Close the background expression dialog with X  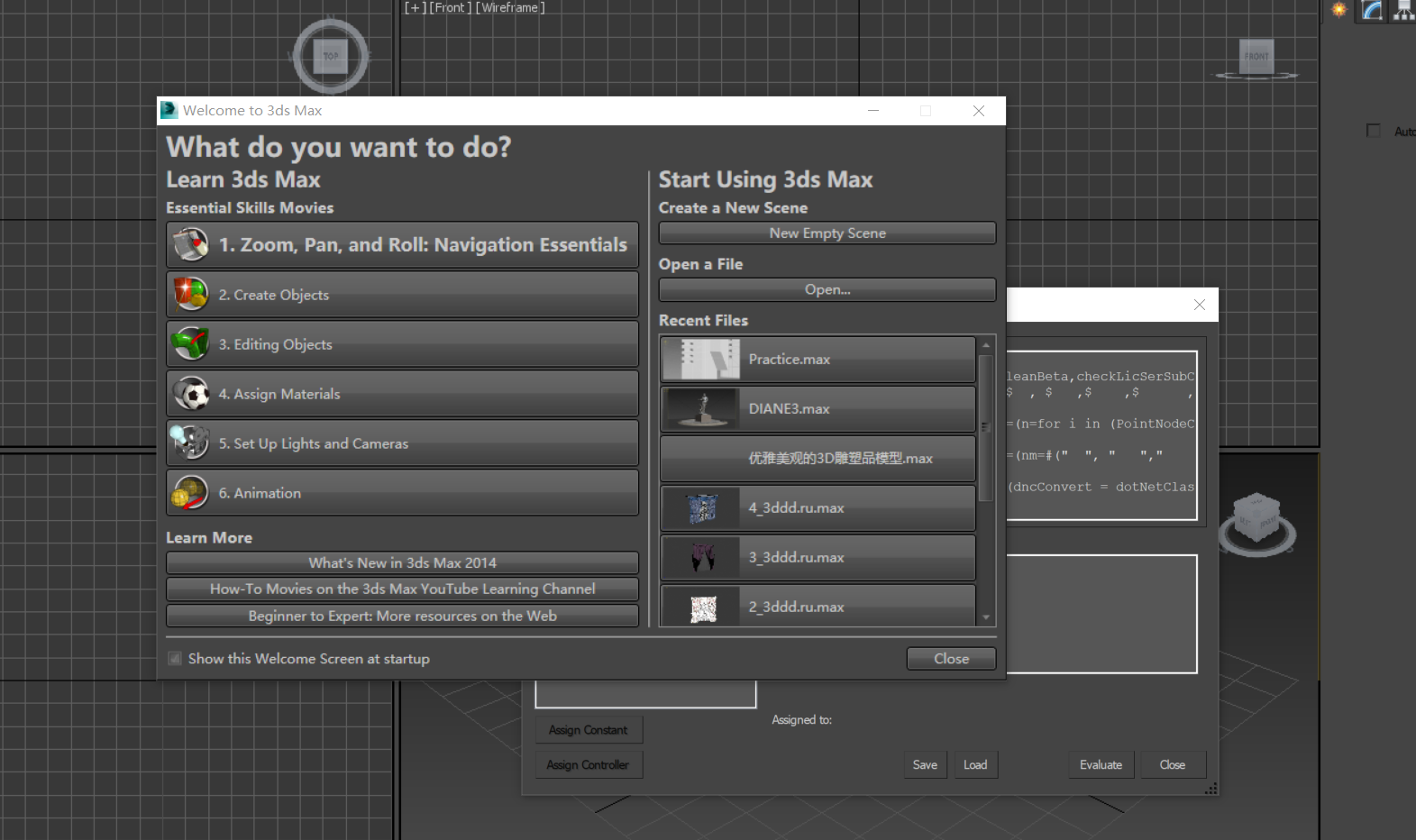click(1200, 305)
